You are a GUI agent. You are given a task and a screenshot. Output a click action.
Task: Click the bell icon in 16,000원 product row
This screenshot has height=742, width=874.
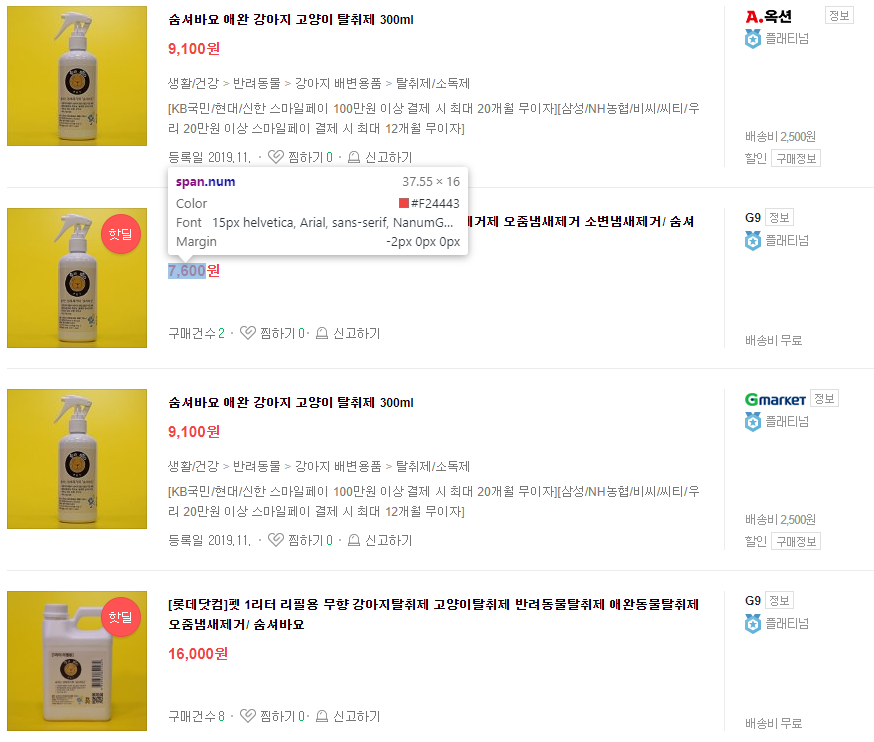(x=322, y=716)
